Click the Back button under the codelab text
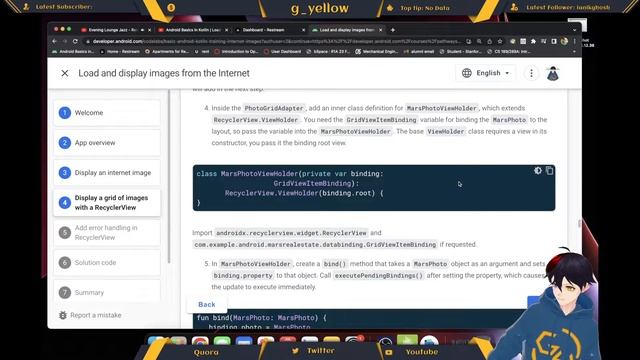Image resolution: width=640 pixels, height=360 pixels. 207,304
